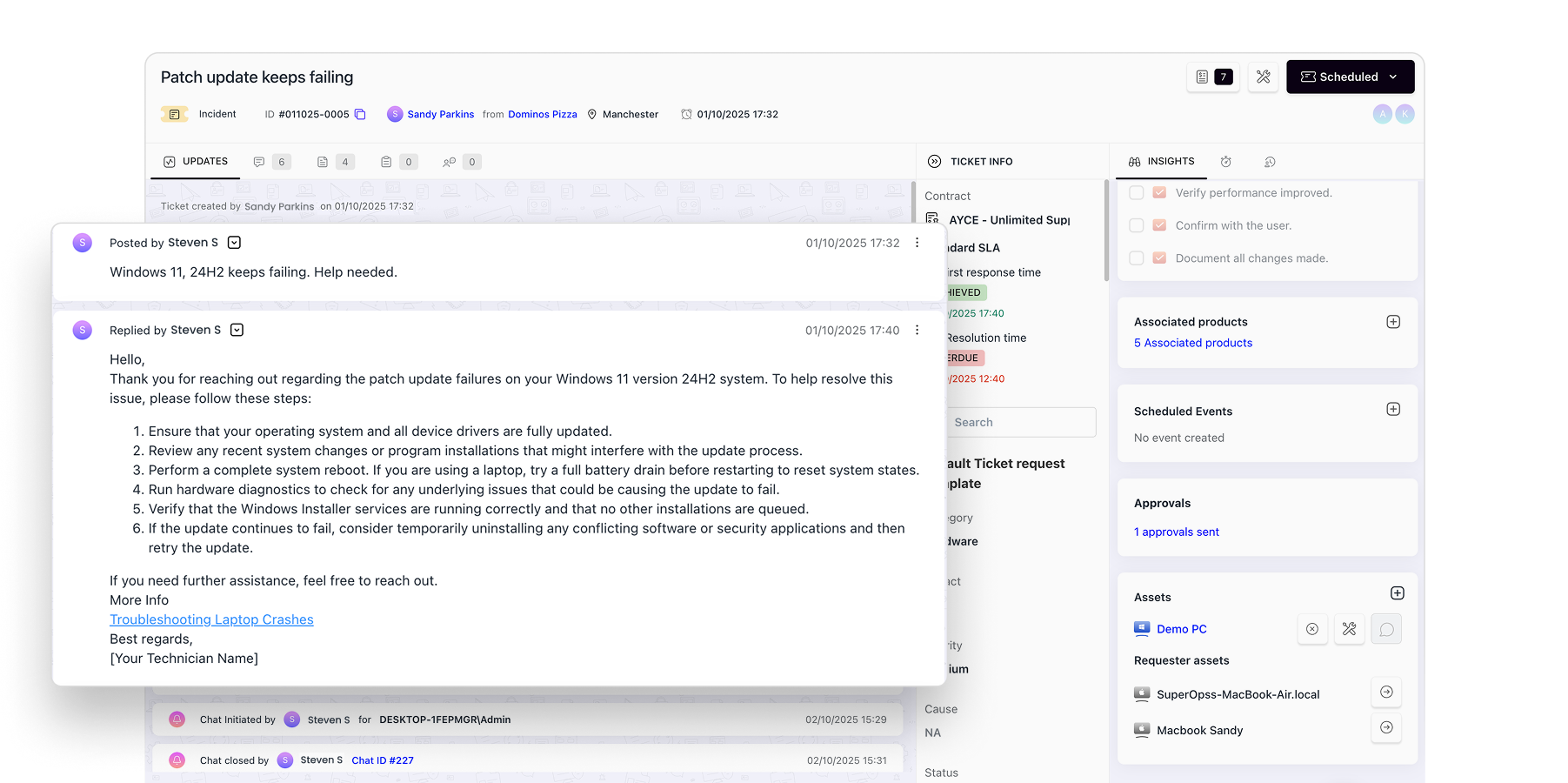This screenshot has width=1568, height=783.
Task: Check the Verify performance improved checkbox
Action: [x=1136, y=193]
